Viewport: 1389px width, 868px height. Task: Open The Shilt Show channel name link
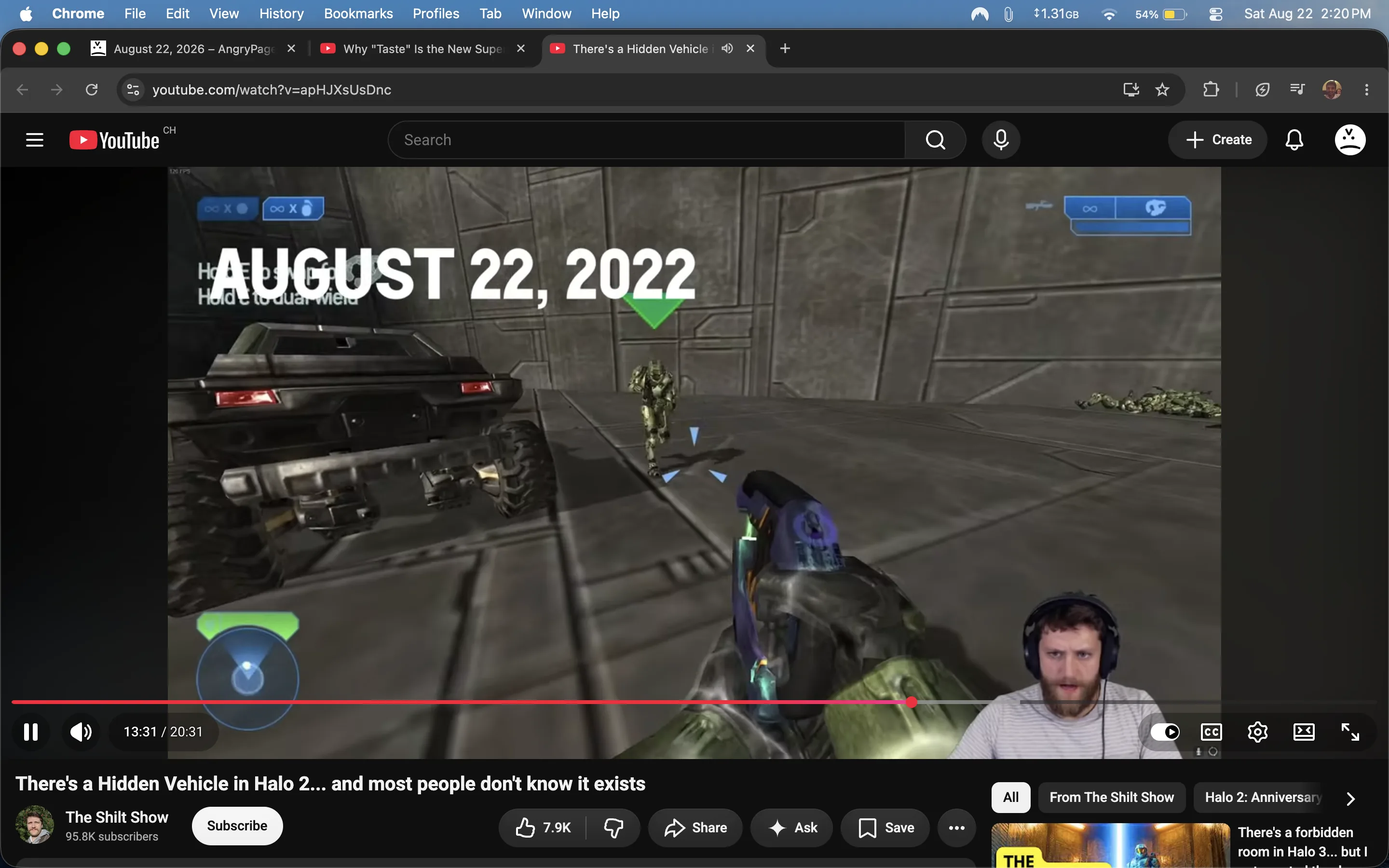point(117,817)
